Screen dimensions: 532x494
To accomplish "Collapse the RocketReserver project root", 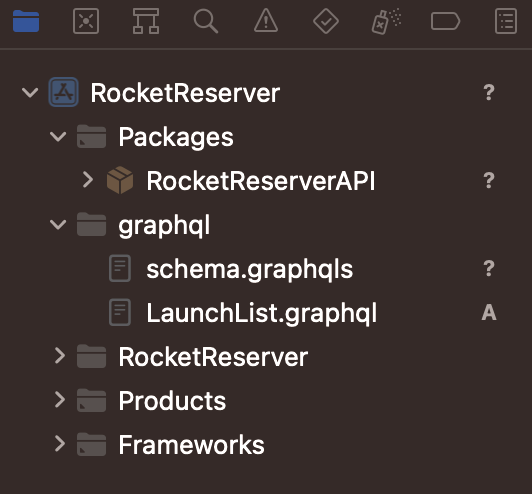I will click(x=30, y=92).
